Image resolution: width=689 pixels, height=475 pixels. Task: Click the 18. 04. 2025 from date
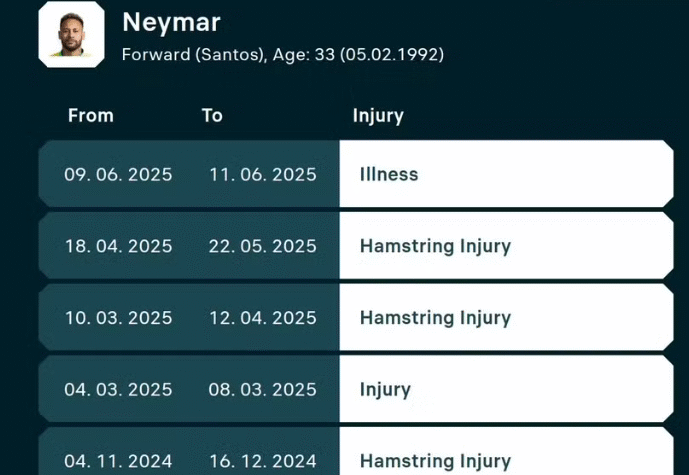pos(118,246)
